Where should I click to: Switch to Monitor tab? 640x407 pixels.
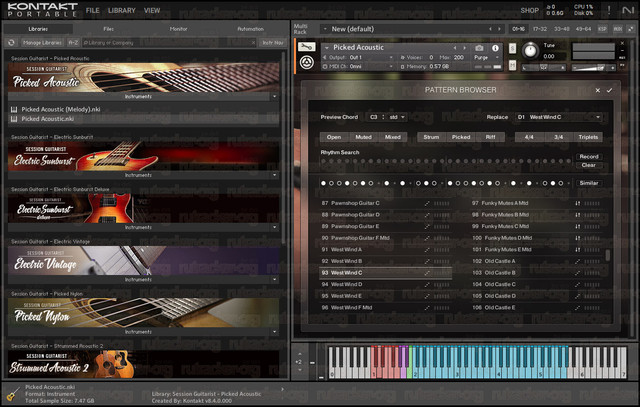[178, 29]
